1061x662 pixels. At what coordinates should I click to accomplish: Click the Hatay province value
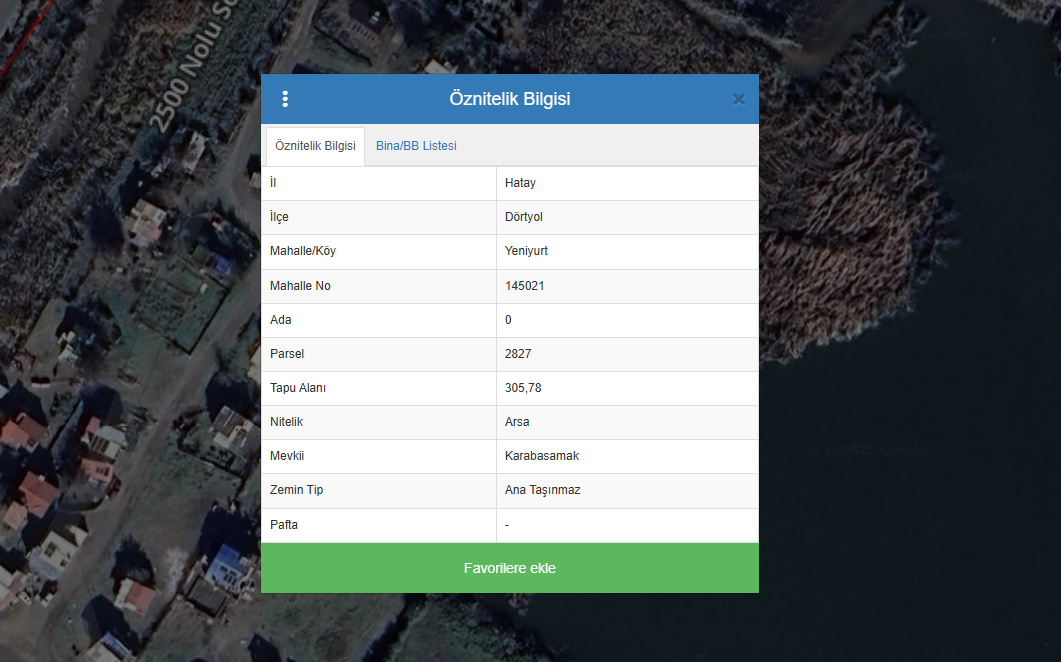tap(520, 183)
